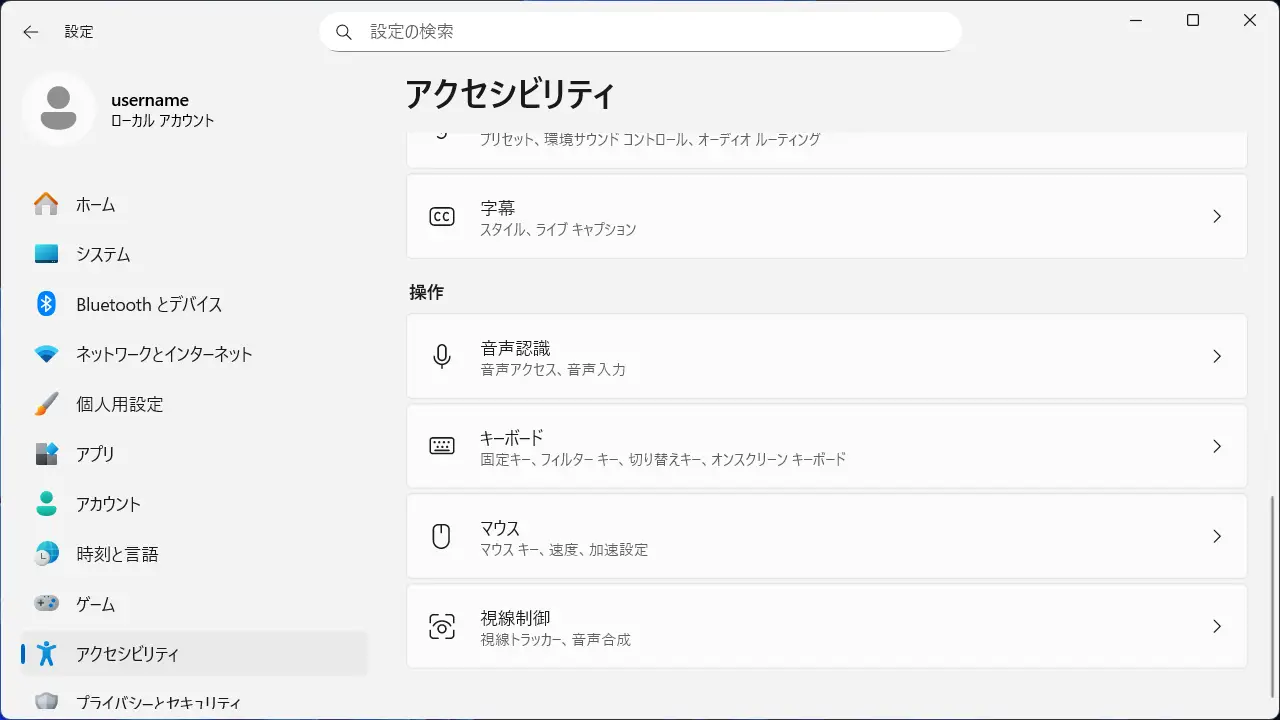1280x720 pixels.
Task: Click the マウス mouse icon
Action: [x=442, y=537]
